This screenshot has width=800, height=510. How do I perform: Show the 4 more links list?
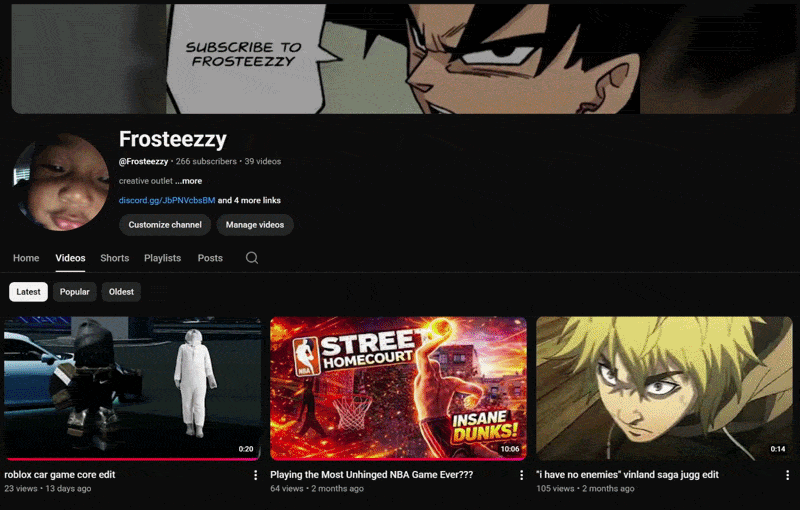click(x=249, y=200)
